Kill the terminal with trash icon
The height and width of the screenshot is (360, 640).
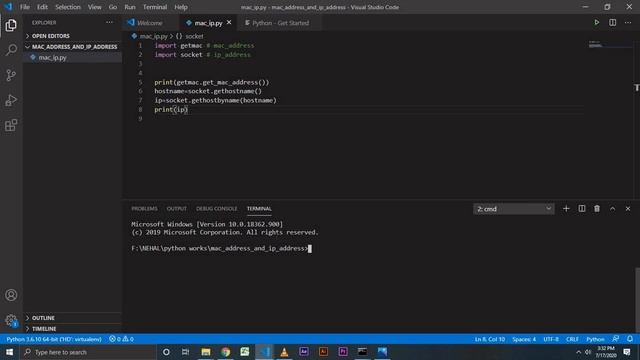[x=597, y=209]
